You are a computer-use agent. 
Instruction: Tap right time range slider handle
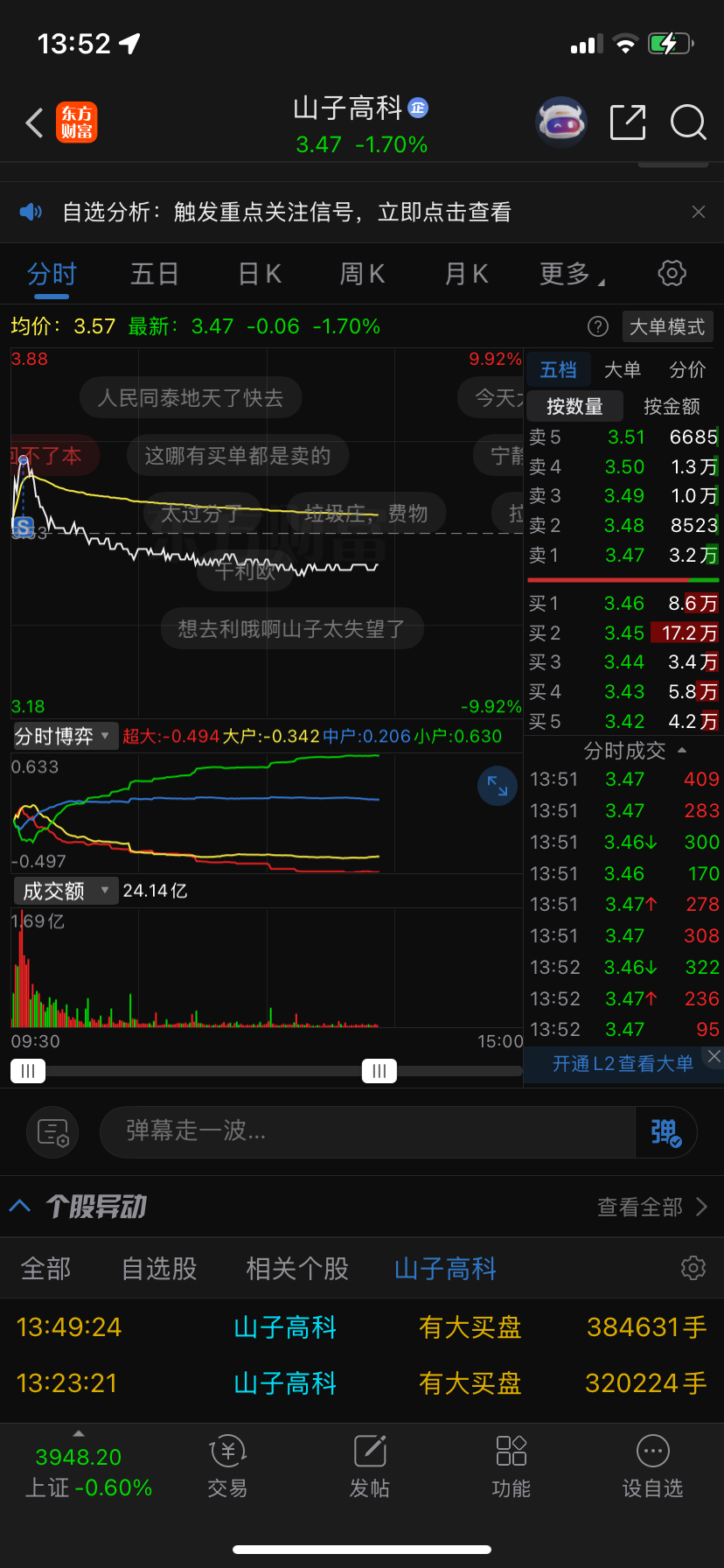coord(379,1071)
